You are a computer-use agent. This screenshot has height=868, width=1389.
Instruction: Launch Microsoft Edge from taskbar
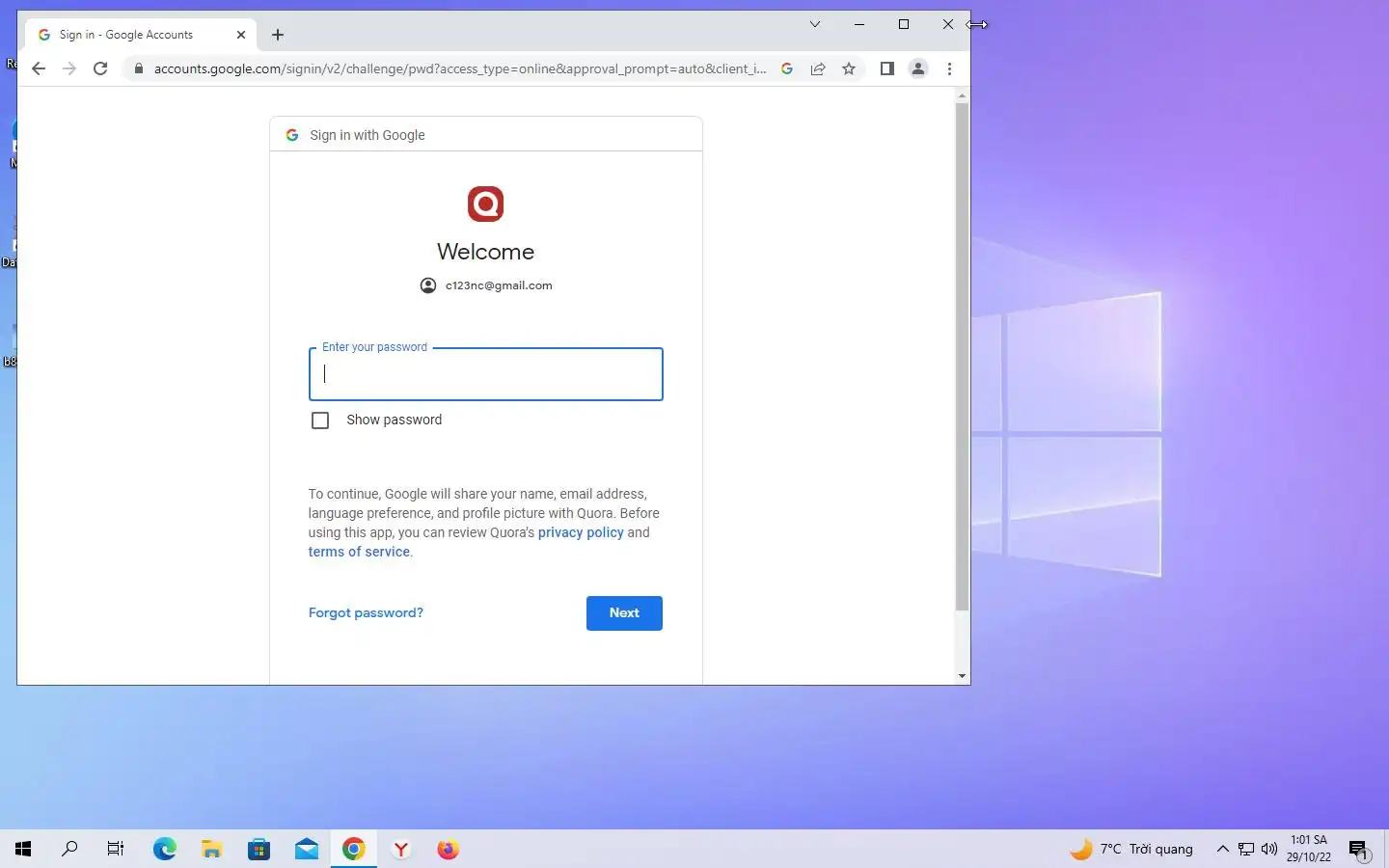(x=165, y=849)
